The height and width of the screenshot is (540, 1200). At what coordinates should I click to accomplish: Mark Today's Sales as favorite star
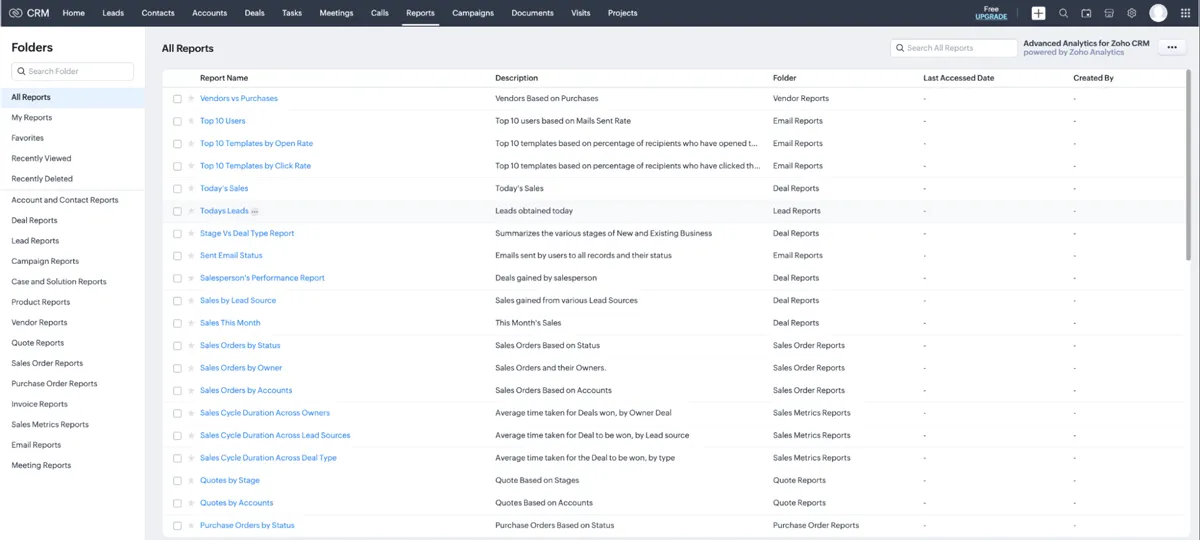pos(191,188)
